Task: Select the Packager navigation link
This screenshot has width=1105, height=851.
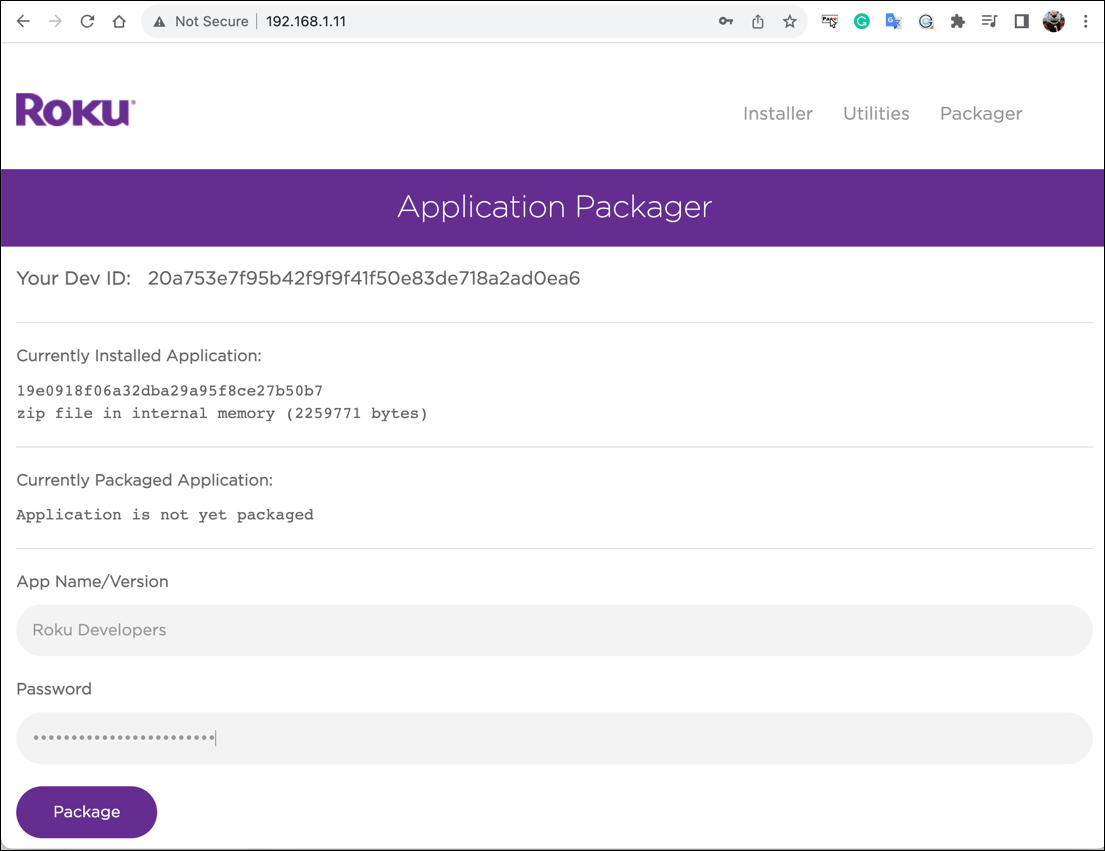Action: [x=981, y=113]
